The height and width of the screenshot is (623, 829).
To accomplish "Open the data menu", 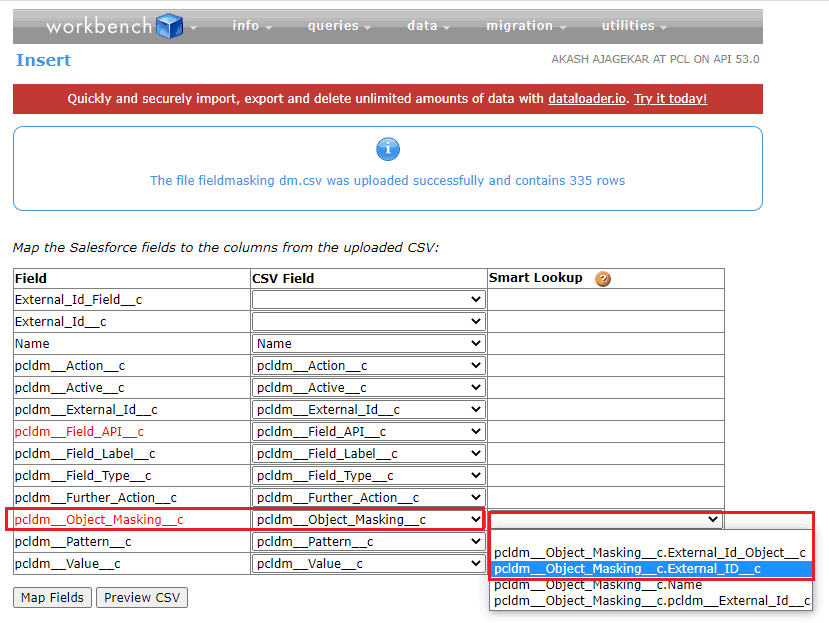I will [428, 26].
